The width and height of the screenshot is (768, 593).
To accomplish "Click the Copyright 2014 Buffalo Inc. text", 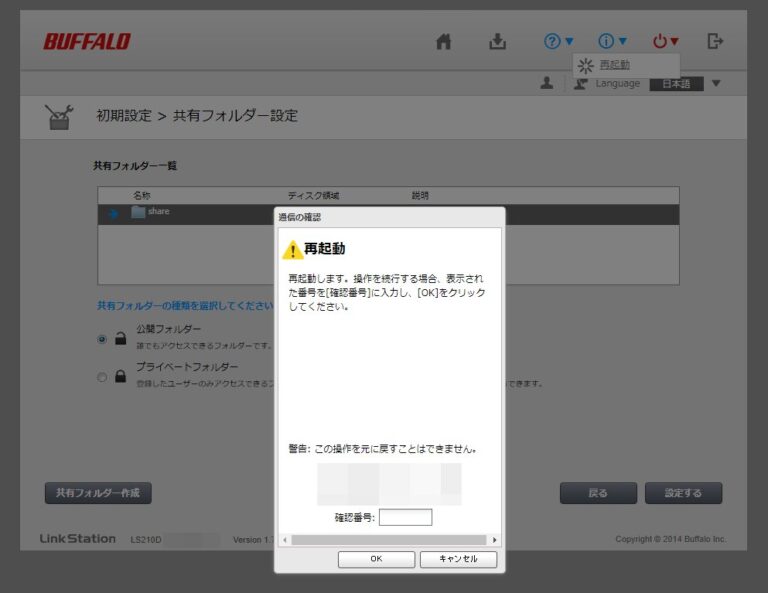I will 671,539.
